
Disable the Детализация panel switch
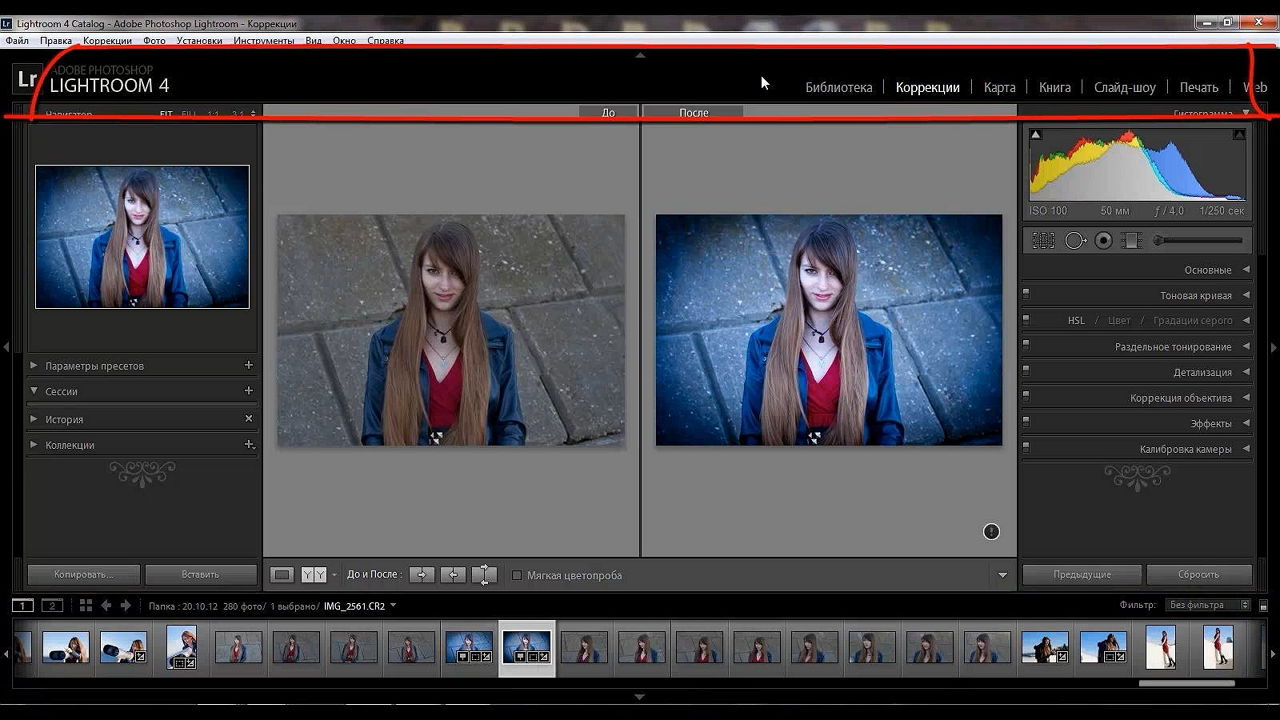1026,372
